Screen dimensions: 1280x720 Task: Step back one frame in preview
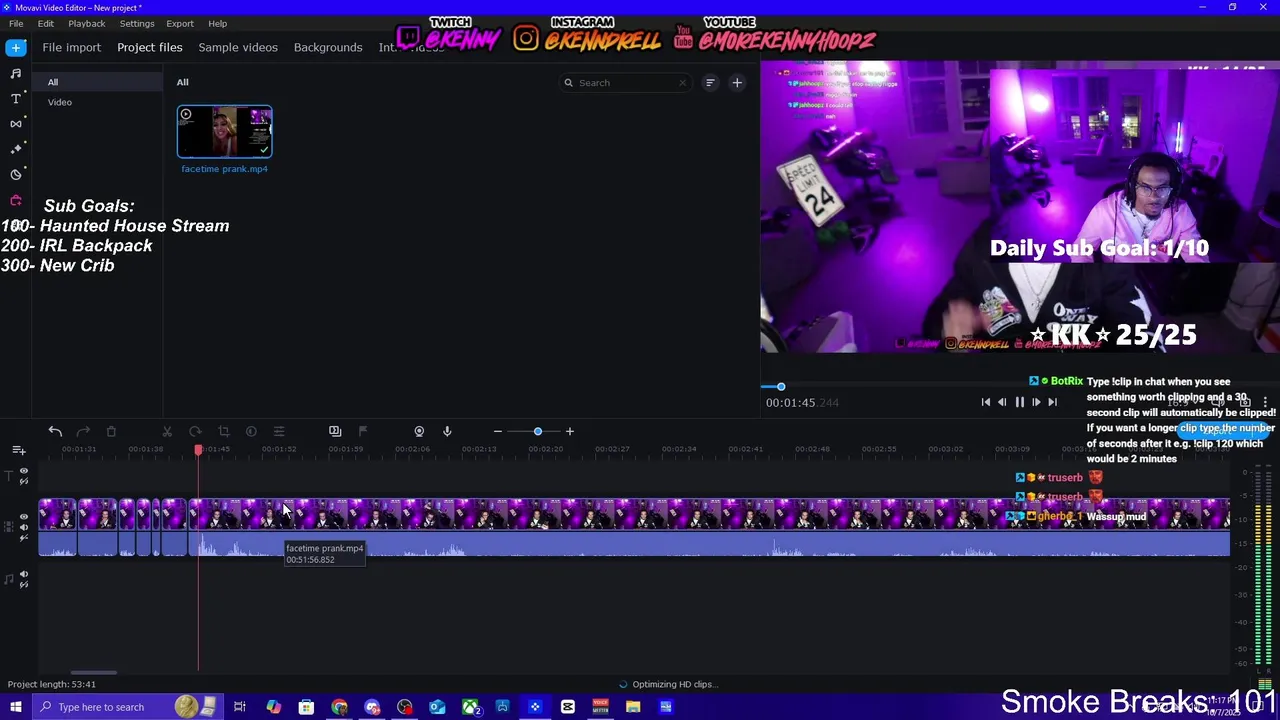(1002, 402)
